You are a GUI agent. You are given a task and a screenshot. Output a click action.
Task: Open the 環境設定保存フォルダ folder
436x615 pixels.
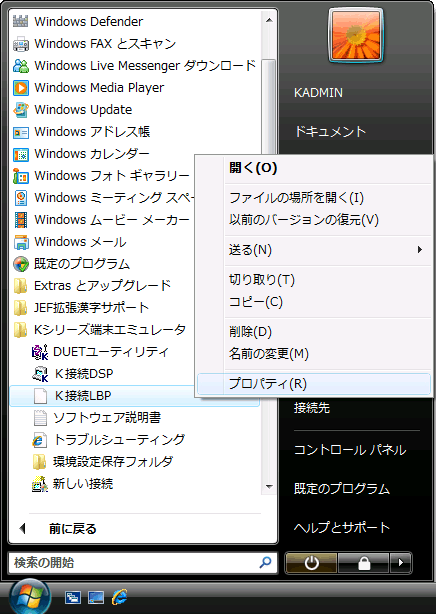click(102, 462)
